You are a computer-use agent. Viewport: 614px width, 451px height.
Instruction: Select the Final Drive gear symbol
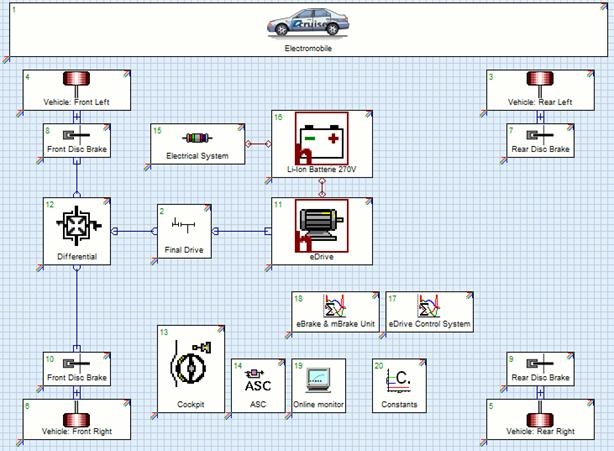pyautogui.click(x=183, y=225)
